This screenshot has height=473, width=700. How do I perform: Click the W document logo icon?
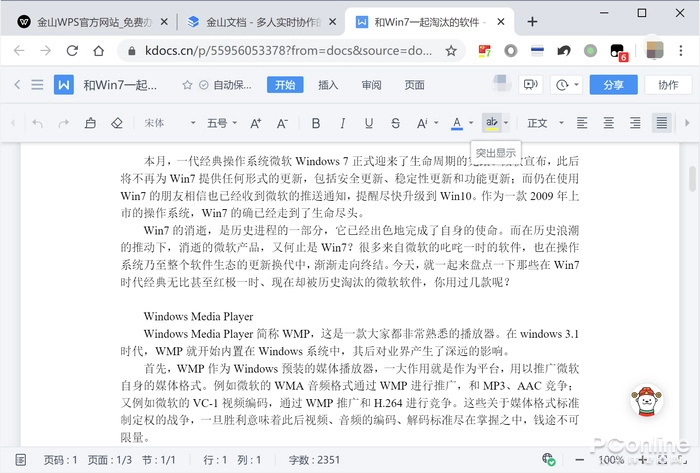(x=64, y=85)
